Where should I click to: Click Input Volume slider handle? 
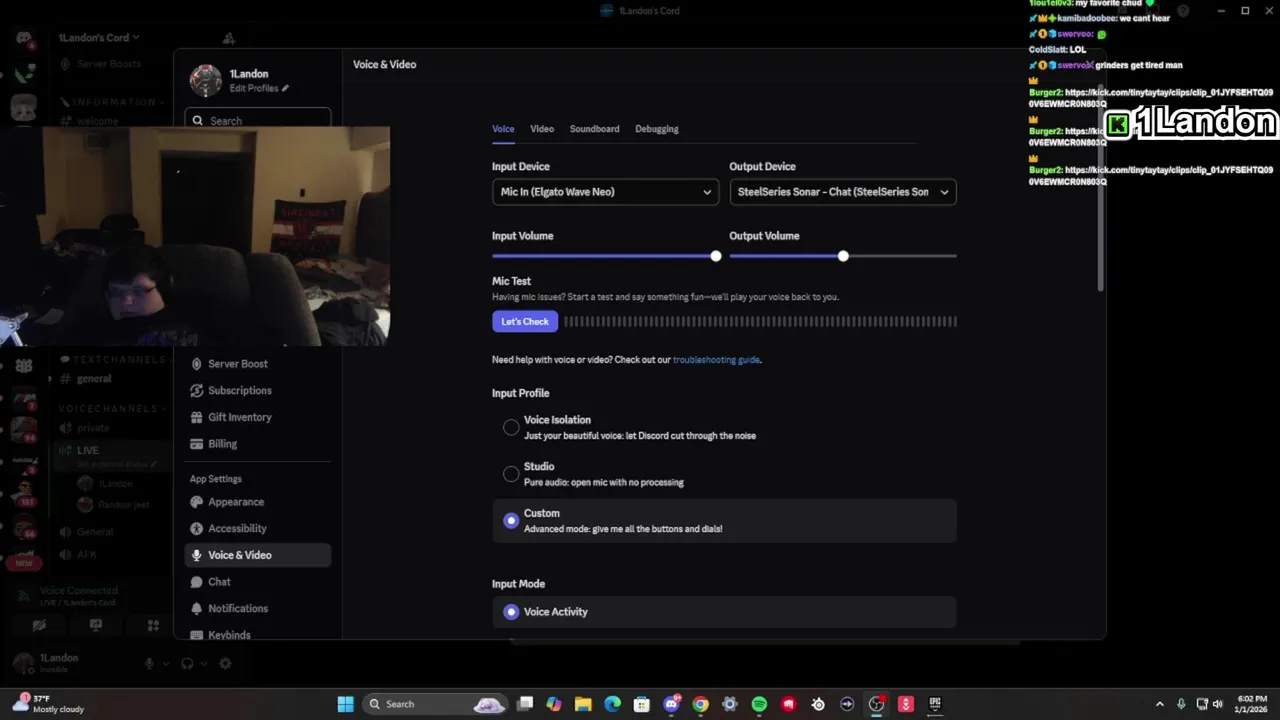click(716, 256)
